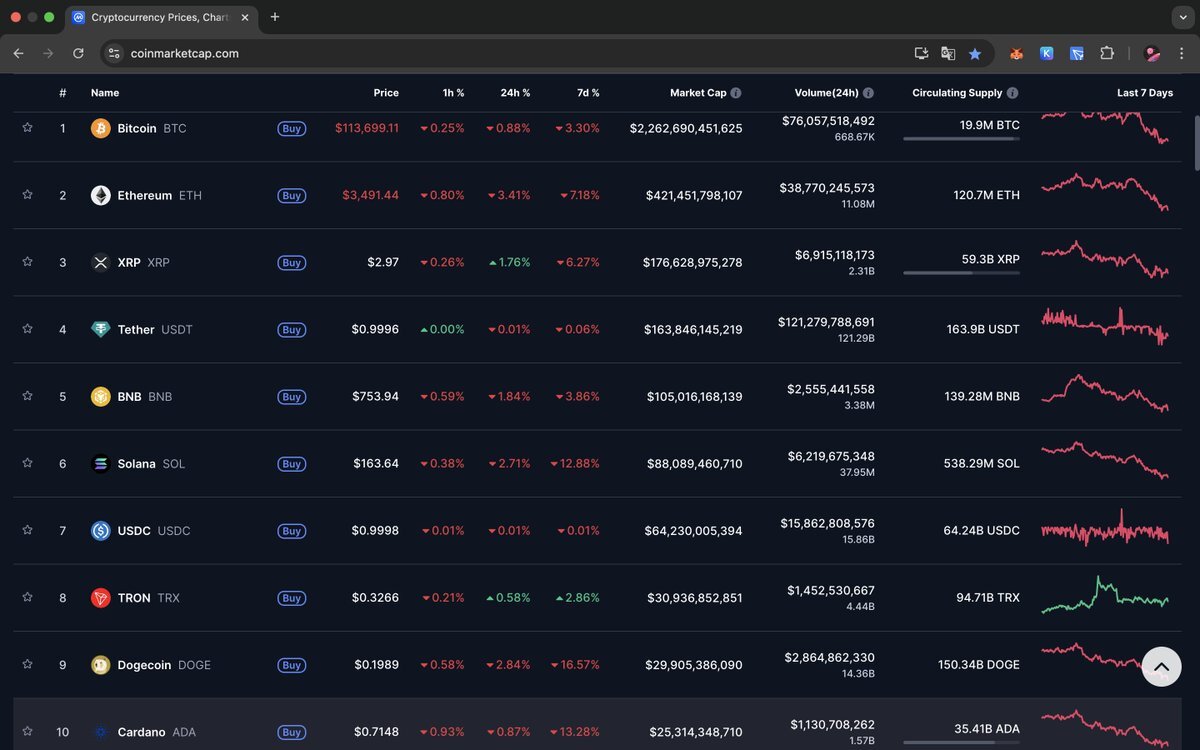Screen dimensions: 1200x750
Task: Click the Solana coin logo
Action: click(100, 463)
